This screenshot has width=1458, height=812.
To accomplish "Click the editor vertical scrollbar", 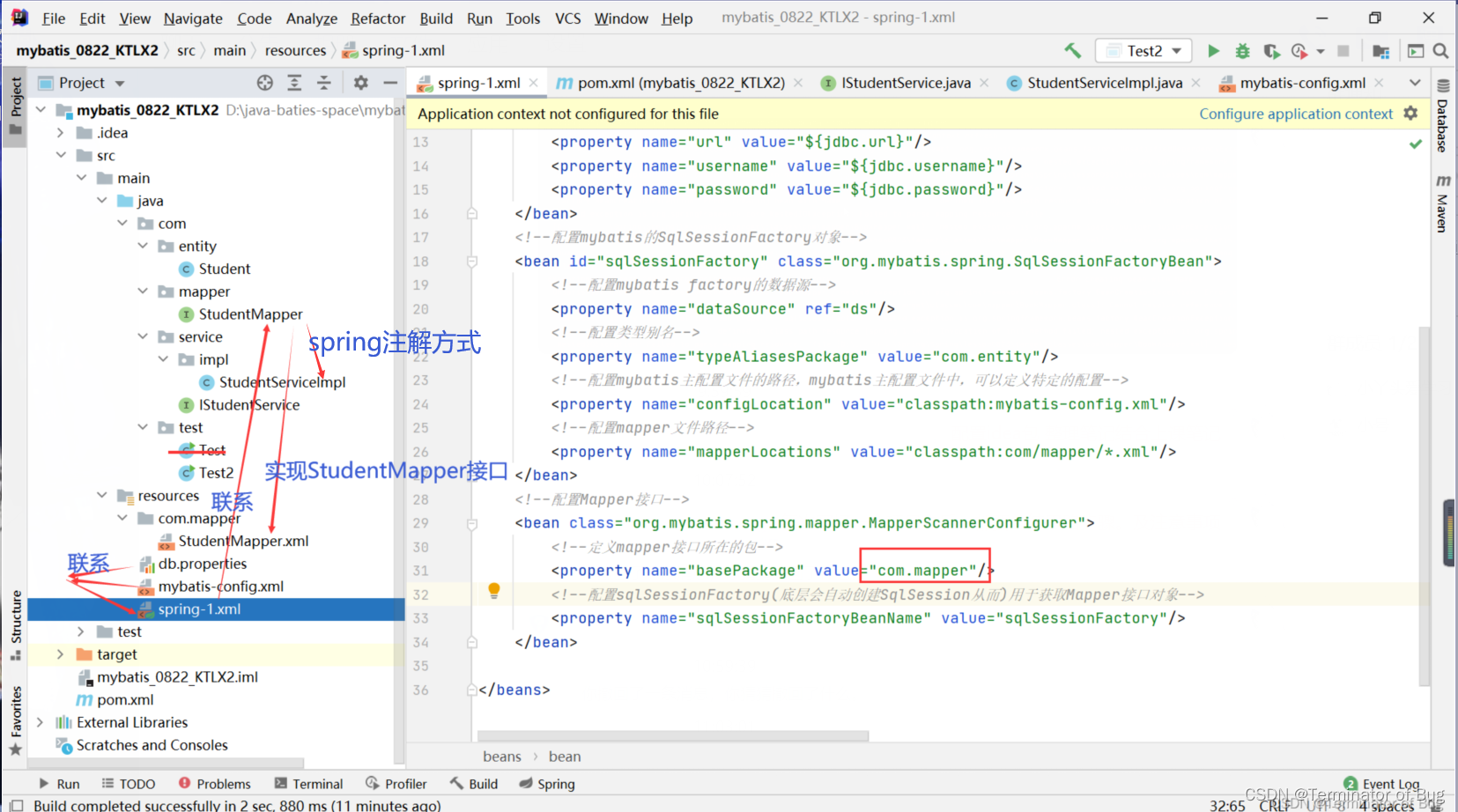I will [1424, 506].
